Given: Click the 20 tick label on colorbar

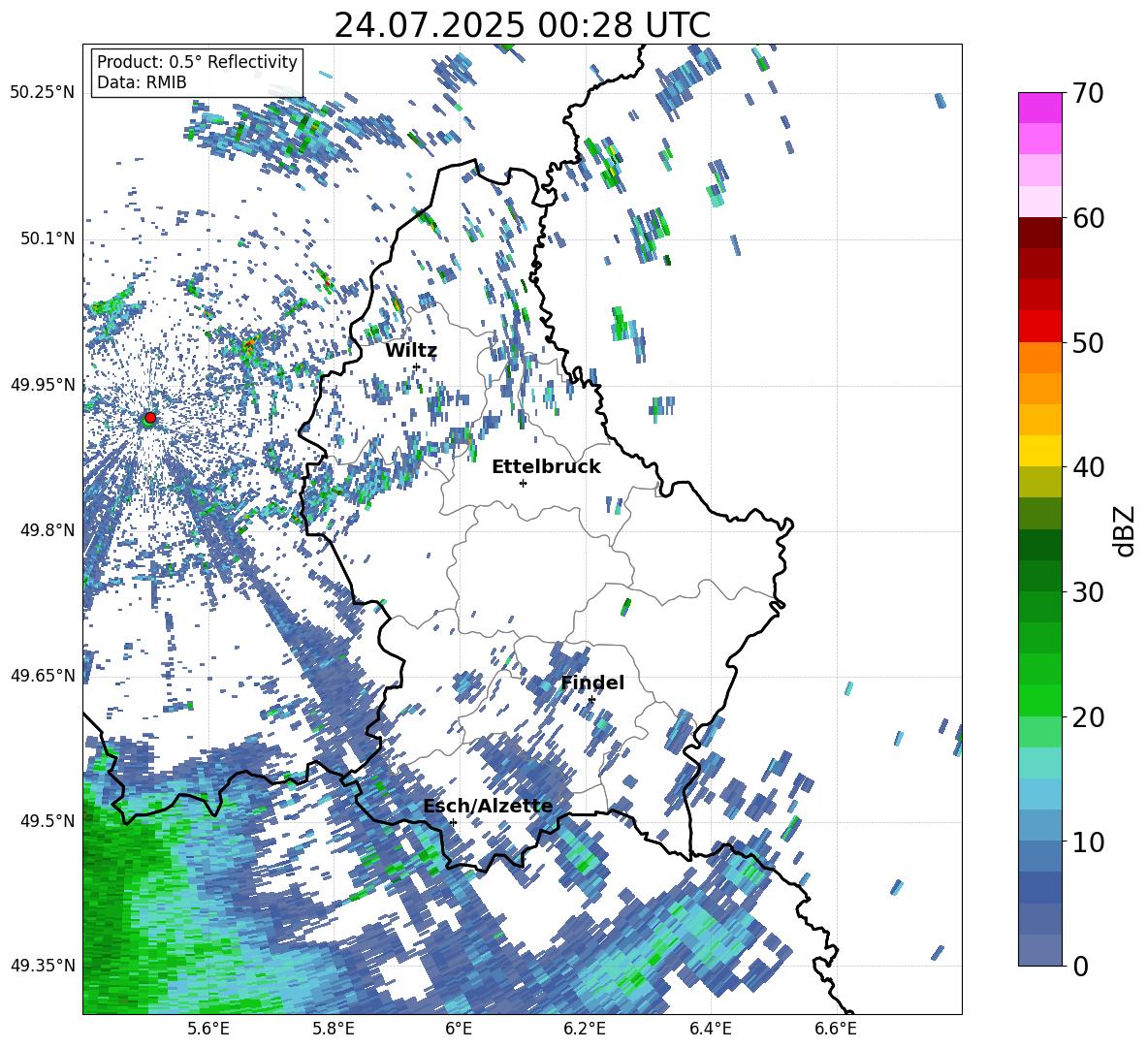Looking at the screenshot, I should tap(1088, 716).
